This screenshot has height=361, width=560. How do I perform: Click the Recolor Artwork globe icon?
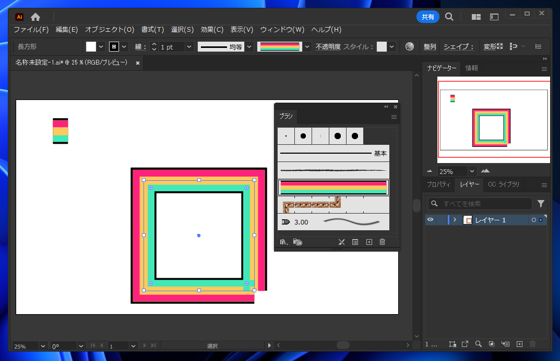coord(410,46)
